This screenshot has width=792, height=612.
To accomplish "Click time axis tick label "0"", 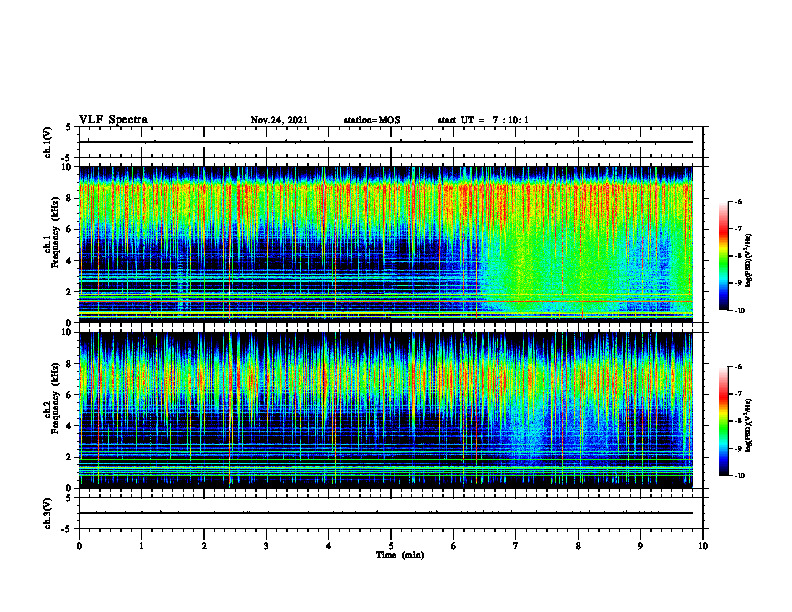I will pyautogui.click(x=79, y=546).
